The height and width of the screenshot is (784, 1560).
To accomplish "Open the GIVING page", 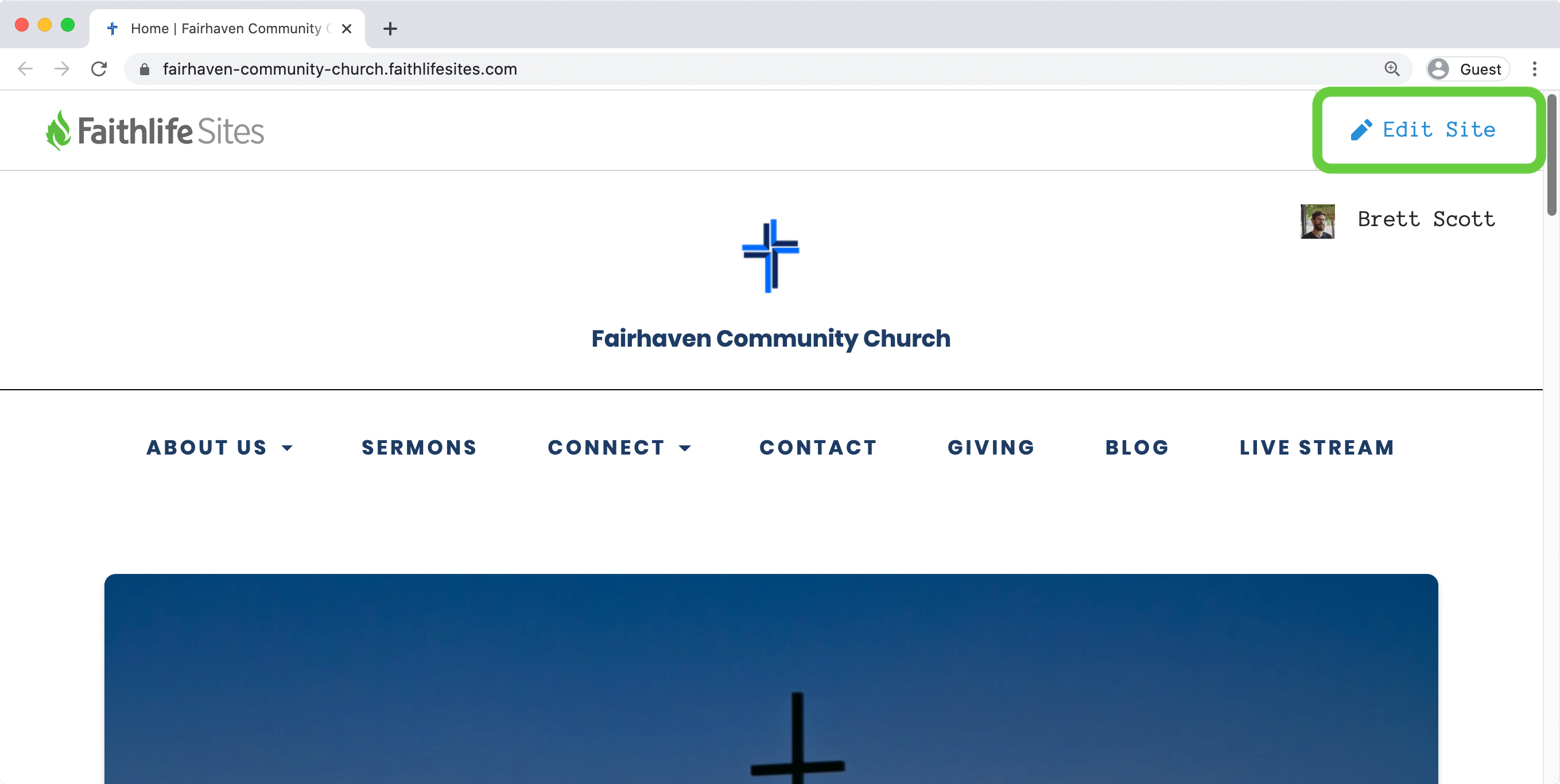I will point(991,448).
